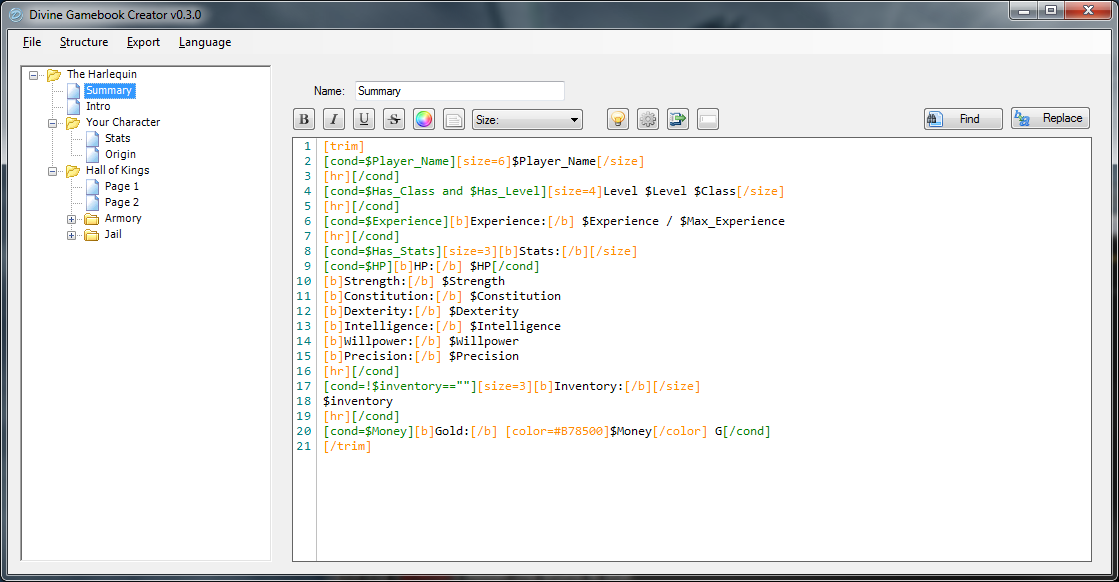The width and height of the screenshot is (1119, 582).
Task: Click the Stats page icon
Action: coord(93,138)
